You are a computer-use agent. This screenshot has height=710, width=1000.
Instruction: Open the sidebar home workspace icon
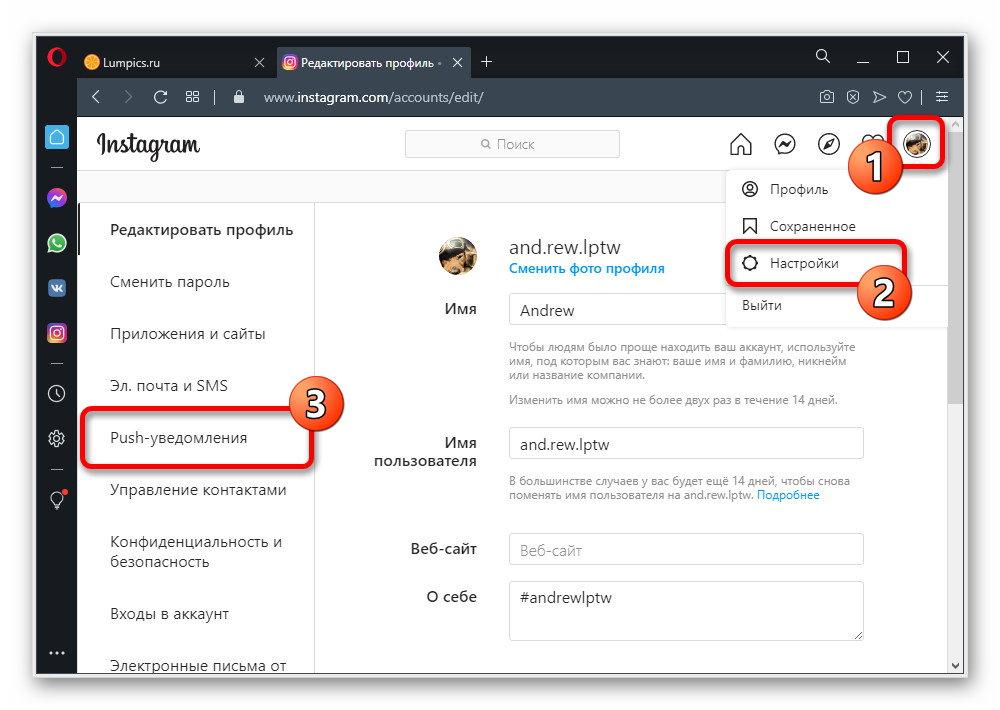click(x=57, y=137)
